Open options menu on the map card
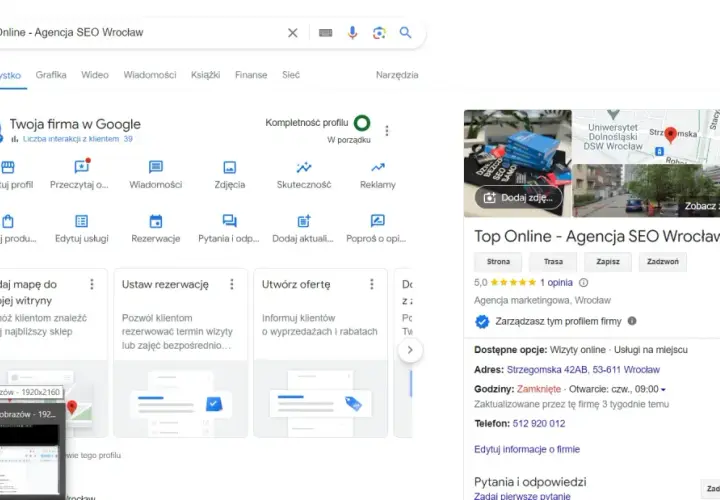 pyautogui.click(x=92, y=284)
